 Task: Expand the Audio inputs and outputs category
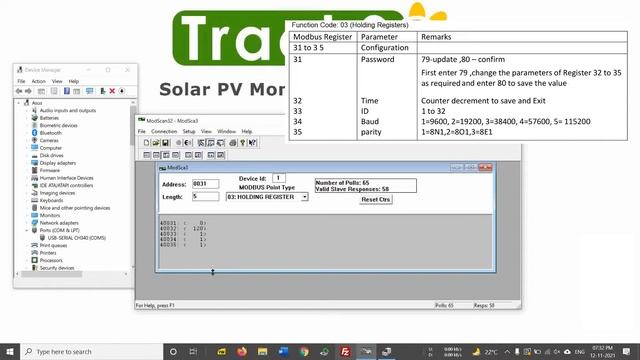(x=27, y=110)
